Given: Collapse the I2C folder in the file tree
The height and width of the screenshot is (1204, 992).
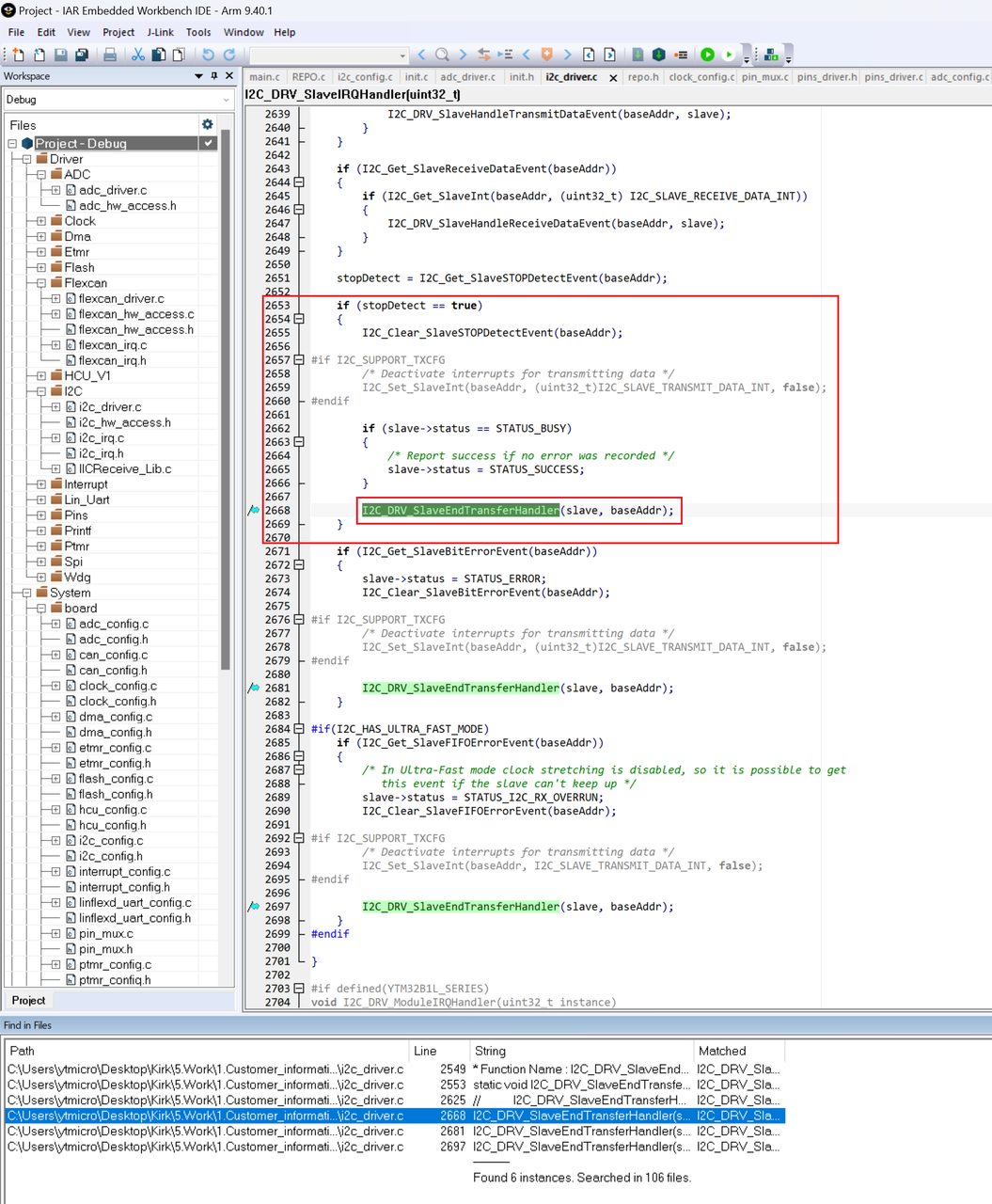Looking at the screenshot, I should [x=39, y=390].
